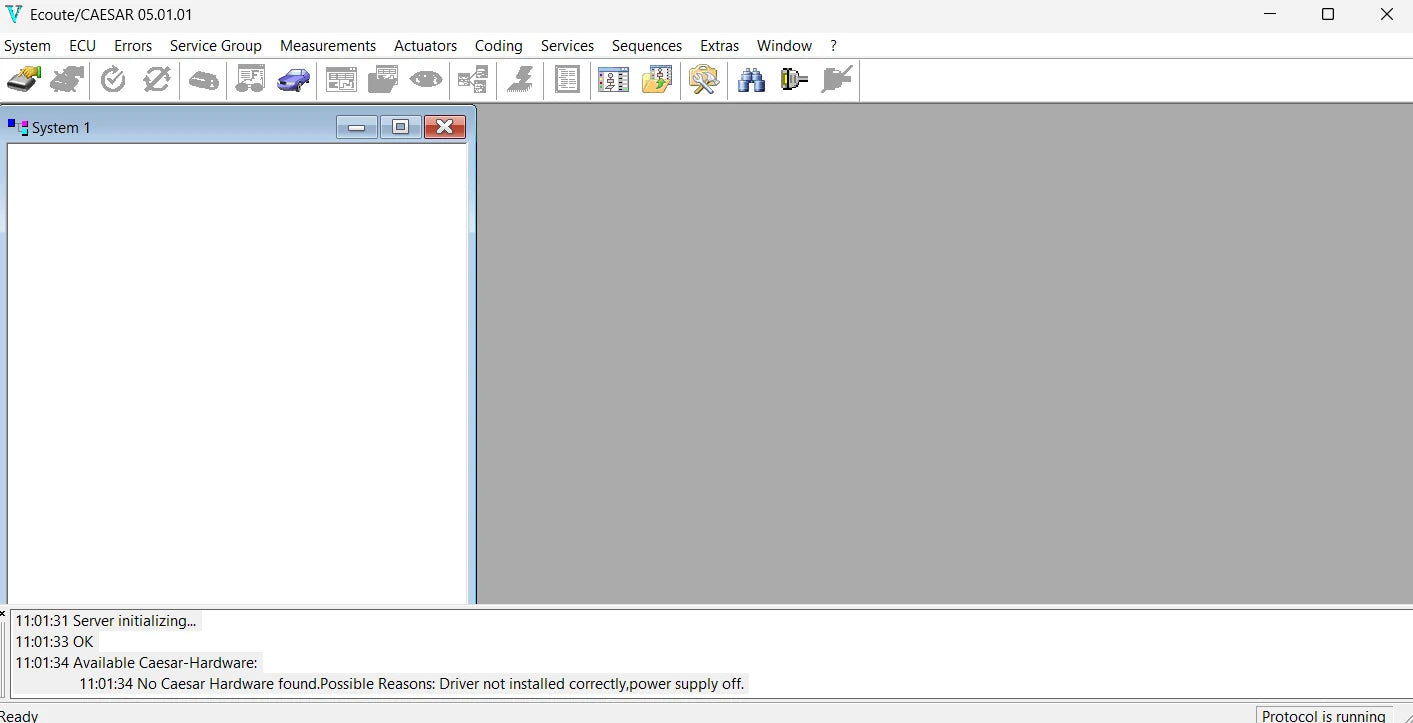Image resolution: width=1413 pixels, height=723 pixels.
Task: Click the clock with checkmark toolbar icon
Action: 113,80
